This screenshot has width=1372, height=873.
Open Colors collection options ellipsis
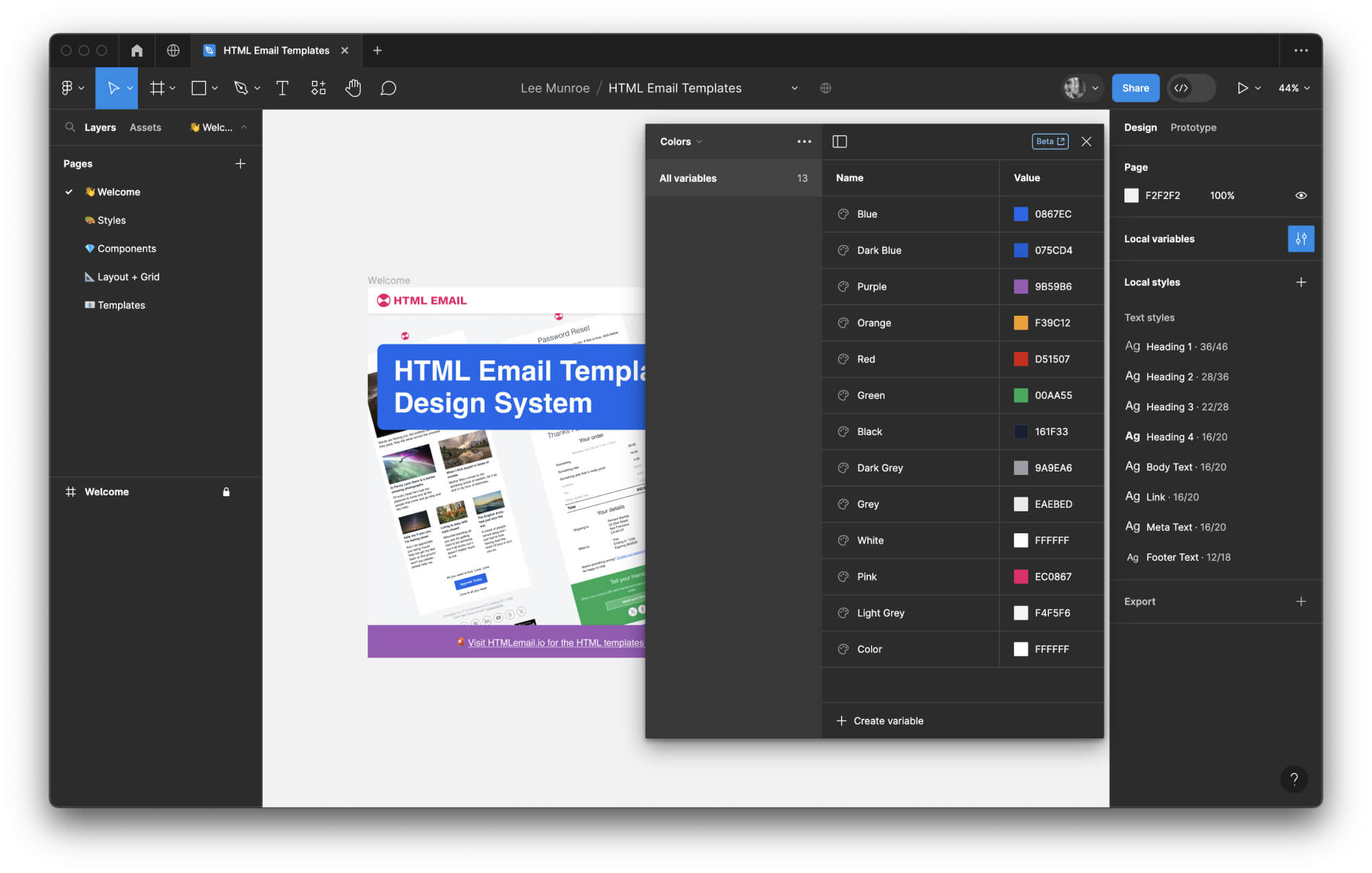pyautogui.click(x=804, y=141)
